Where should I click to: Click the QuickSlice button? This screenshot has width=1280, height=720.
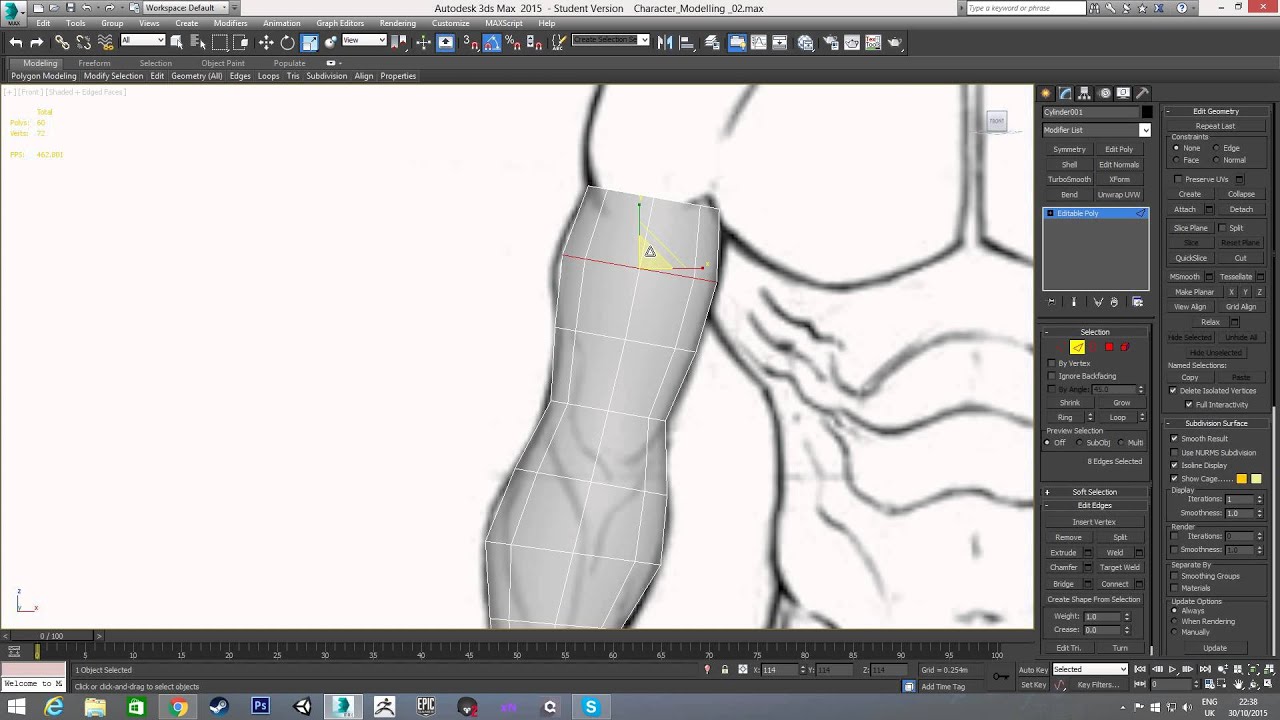pyautogui.click(x=1191, y=258)
